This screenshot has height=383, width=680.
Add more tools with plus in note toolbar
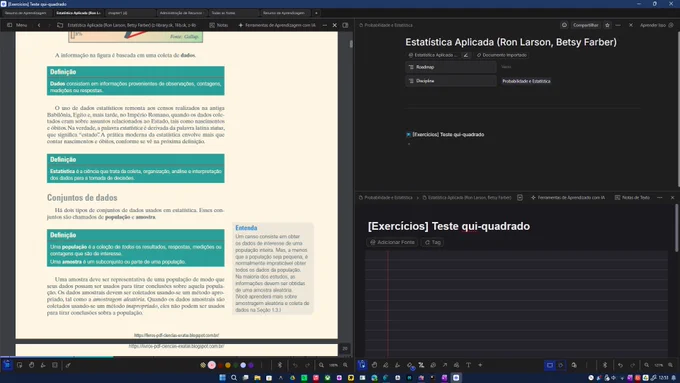480,365
